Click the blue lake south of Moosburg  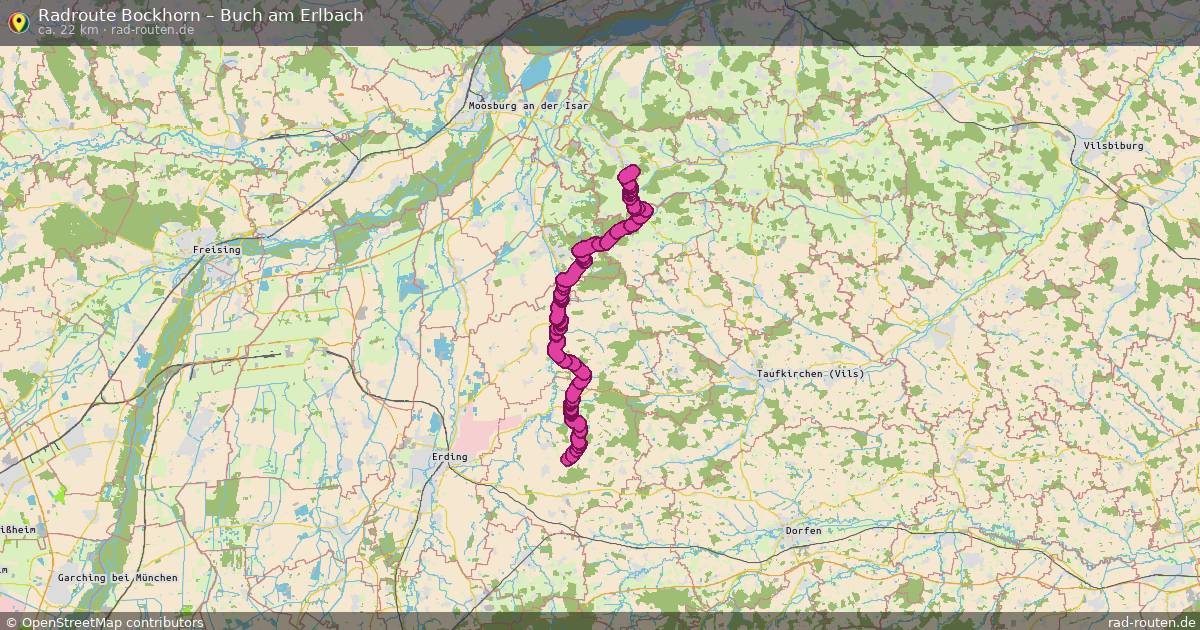(x=538, y=72)
